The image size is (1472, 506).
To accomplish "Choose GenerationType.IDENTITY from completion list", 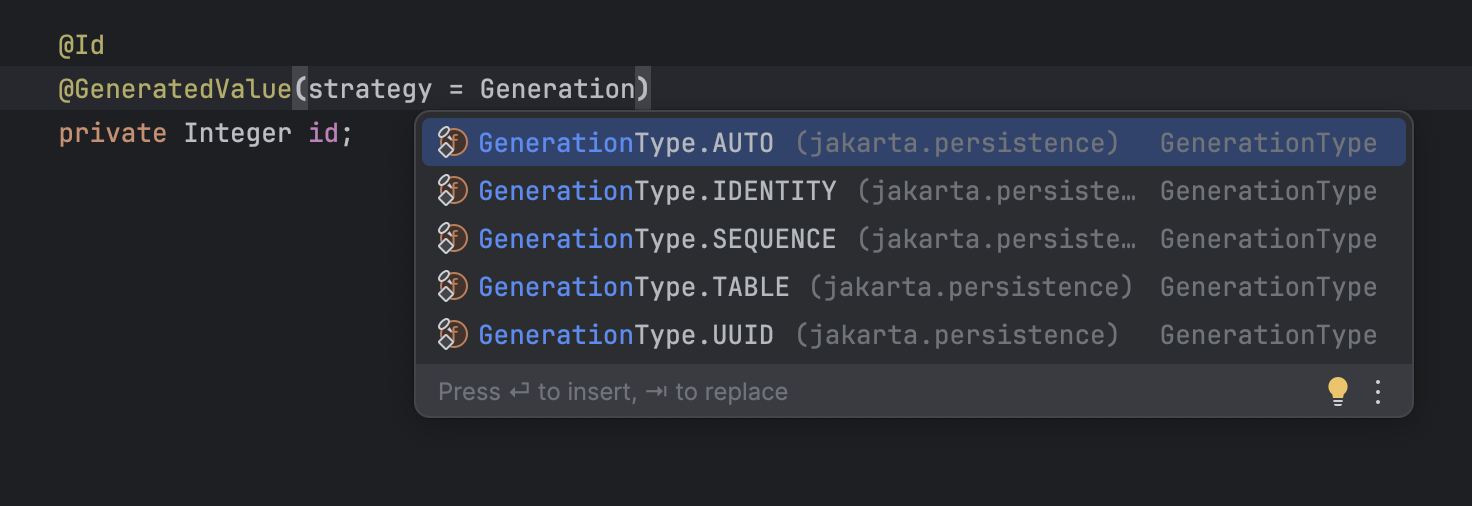I will (657, 191).
